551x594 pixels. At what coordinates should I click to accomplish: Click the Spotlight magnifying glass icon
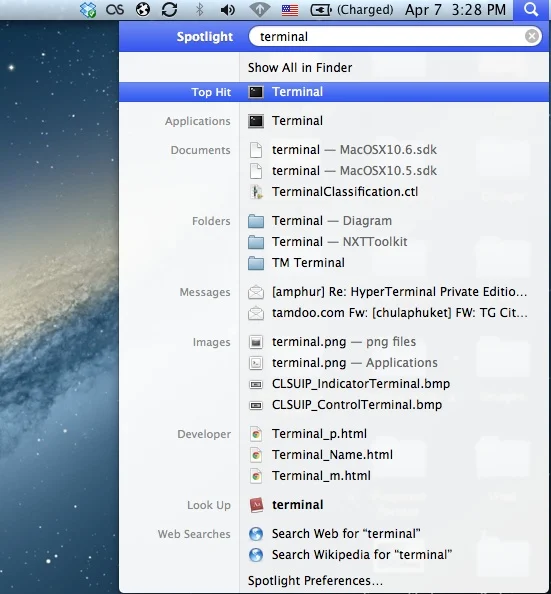point(531,9)
